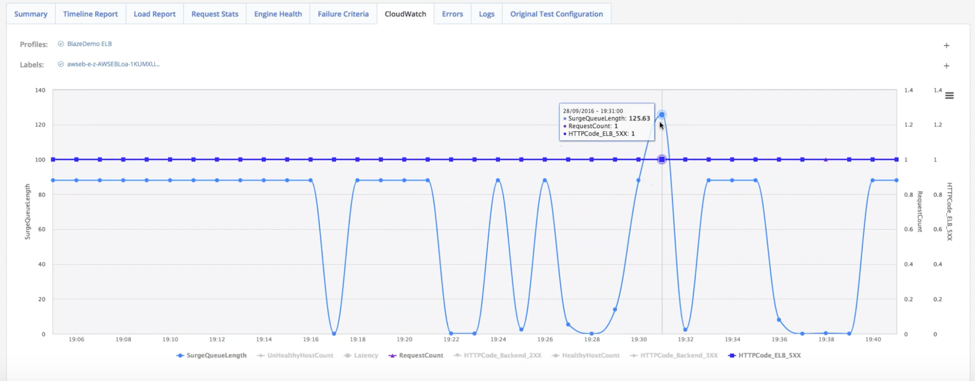This screenshot has height=381, width=975.
Task: Click the SurgeQueueLength dip point at 19:32
Action: pos(685,330)
